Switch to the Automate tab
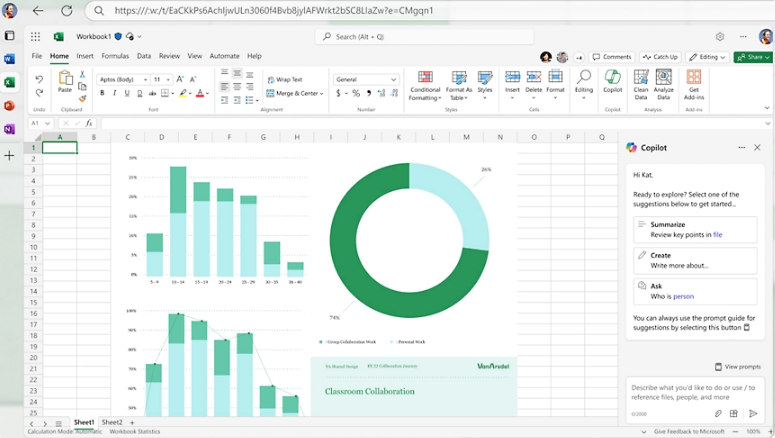This screenshot has width=775, height=438. (x=224, y=56)
